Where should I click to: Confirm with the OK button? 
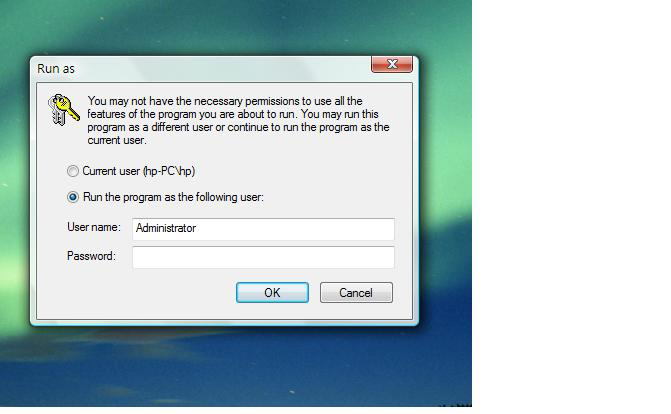tap(272, 292)
